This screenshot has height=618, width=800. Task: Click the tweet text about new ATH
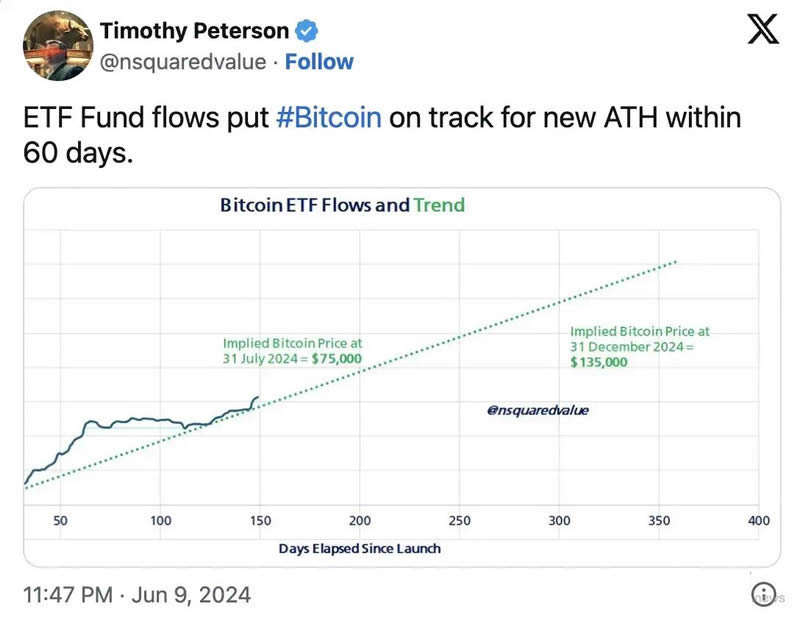point(382,135)
